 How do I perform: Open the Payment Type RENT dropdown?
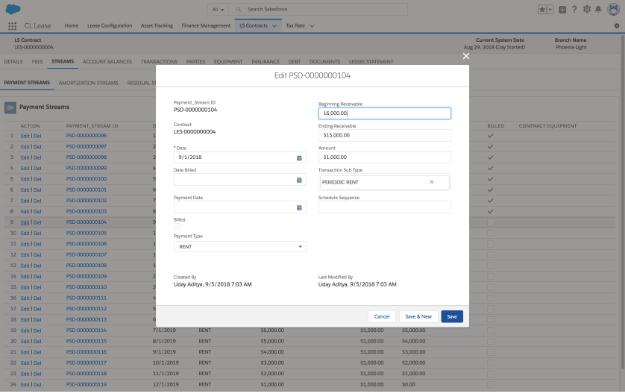(x=240, y=246)
